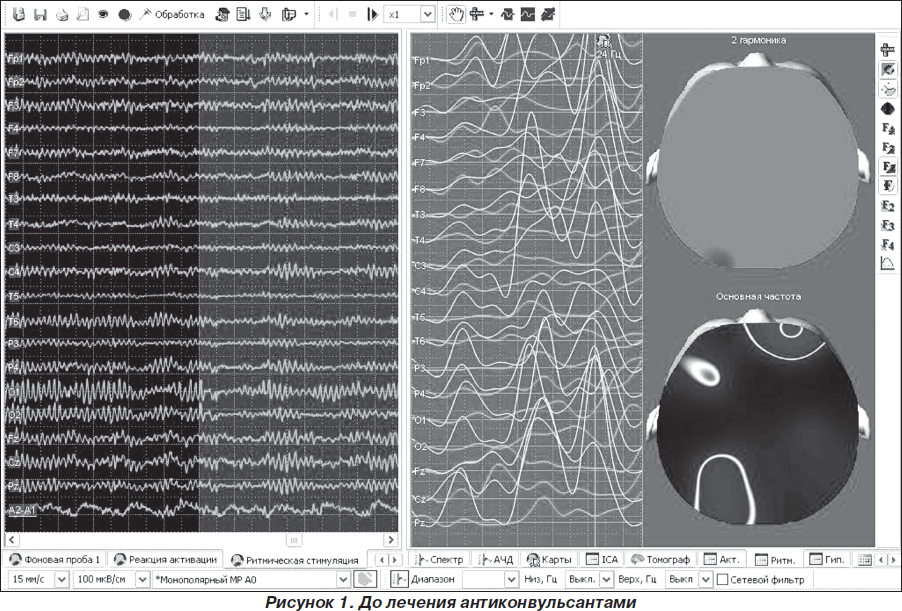
Task: Open the playback speed x1 dropdown
Action: (x=428, y=15)
